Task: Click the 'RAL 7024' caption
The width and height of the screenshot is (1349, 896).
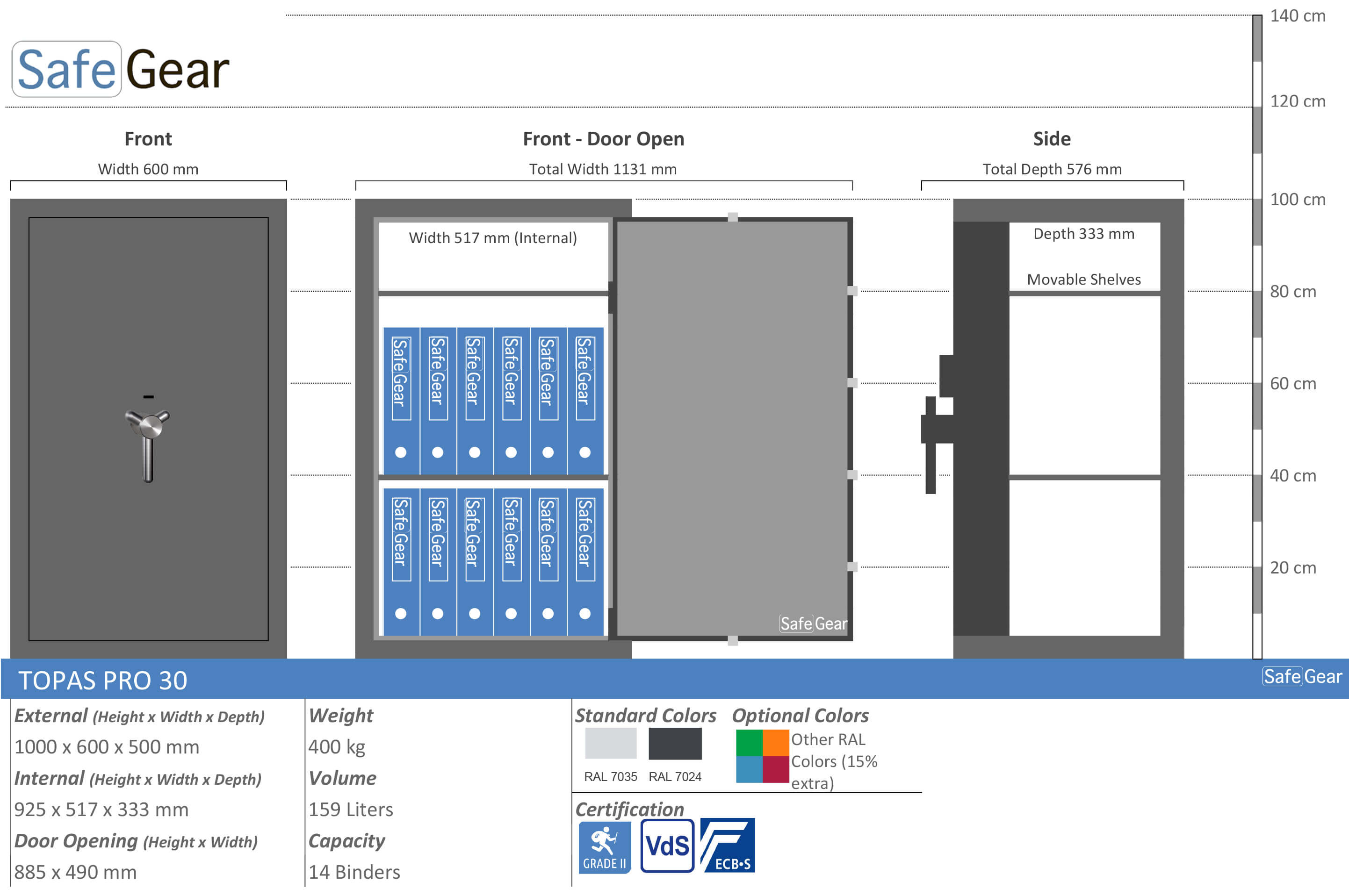Action: (x=675, y=777)
